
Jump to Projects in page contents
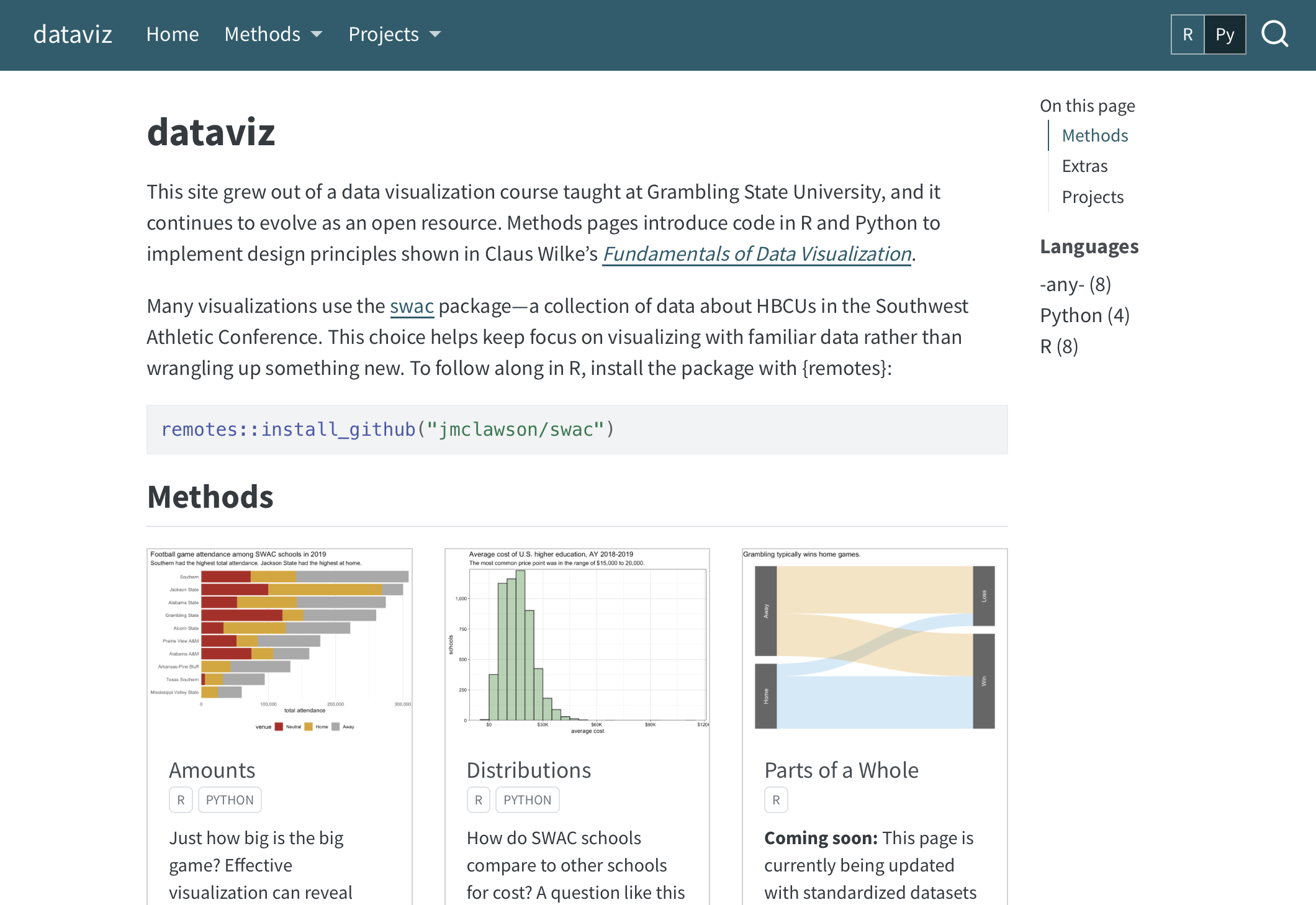tap(1093, 197)
